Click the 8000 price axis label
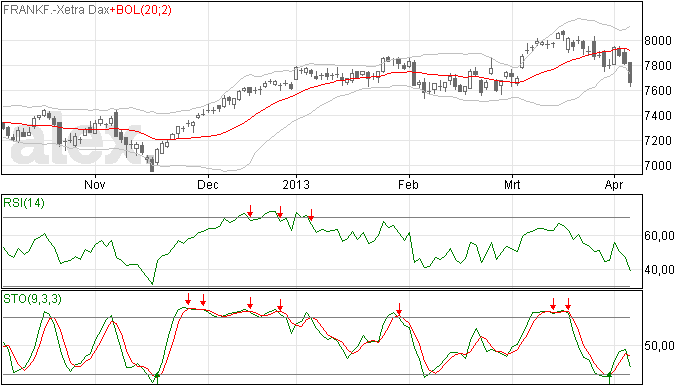This screenshot has width=690, height=387. point(658,41)
